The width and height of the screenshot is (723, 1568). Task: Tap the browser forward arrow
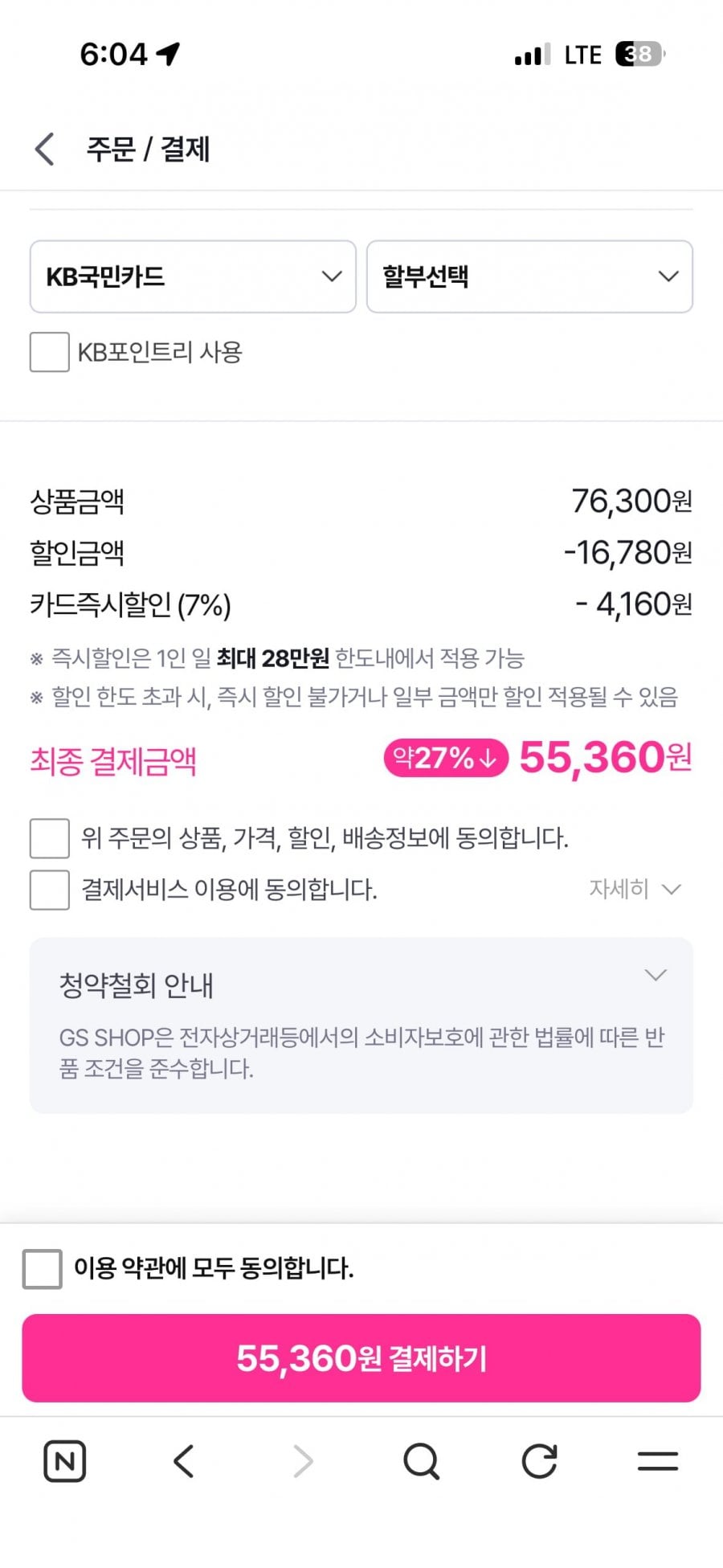pos(303,1460)
